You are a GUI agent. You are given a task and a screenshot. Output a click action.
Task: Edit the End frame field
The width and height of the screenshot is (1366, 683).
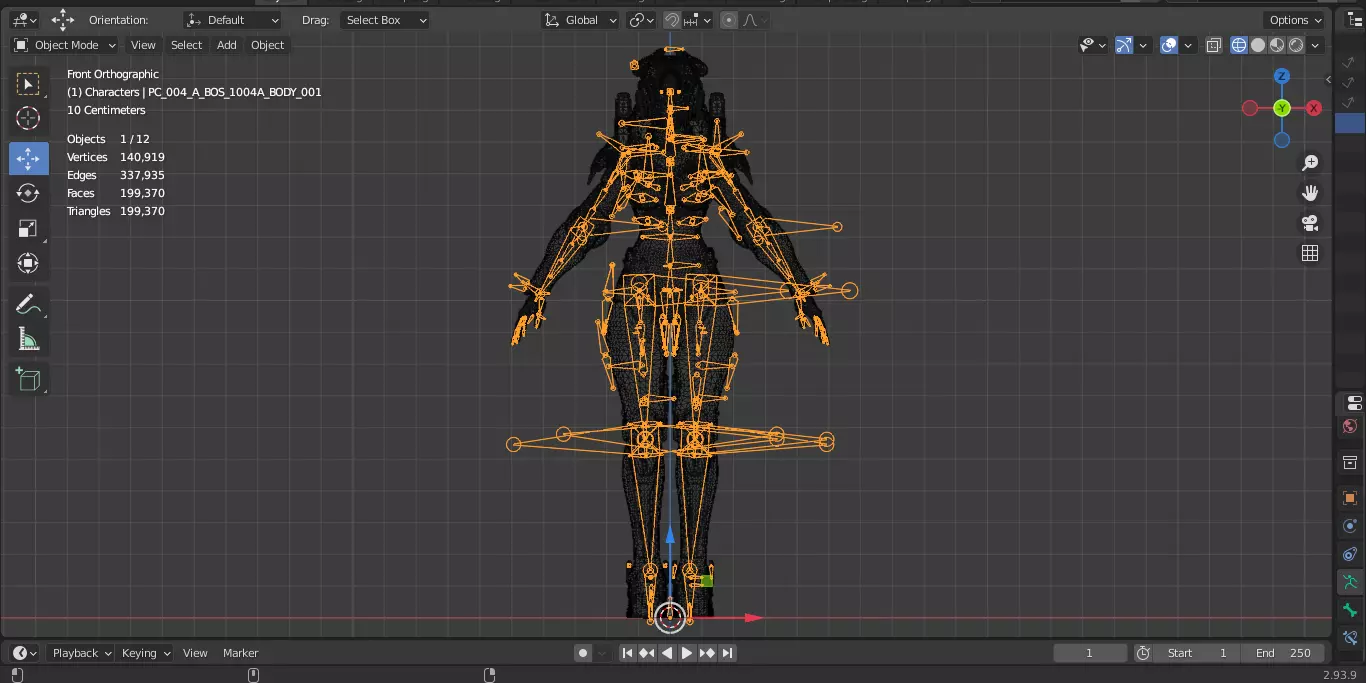coord(1283,653)
